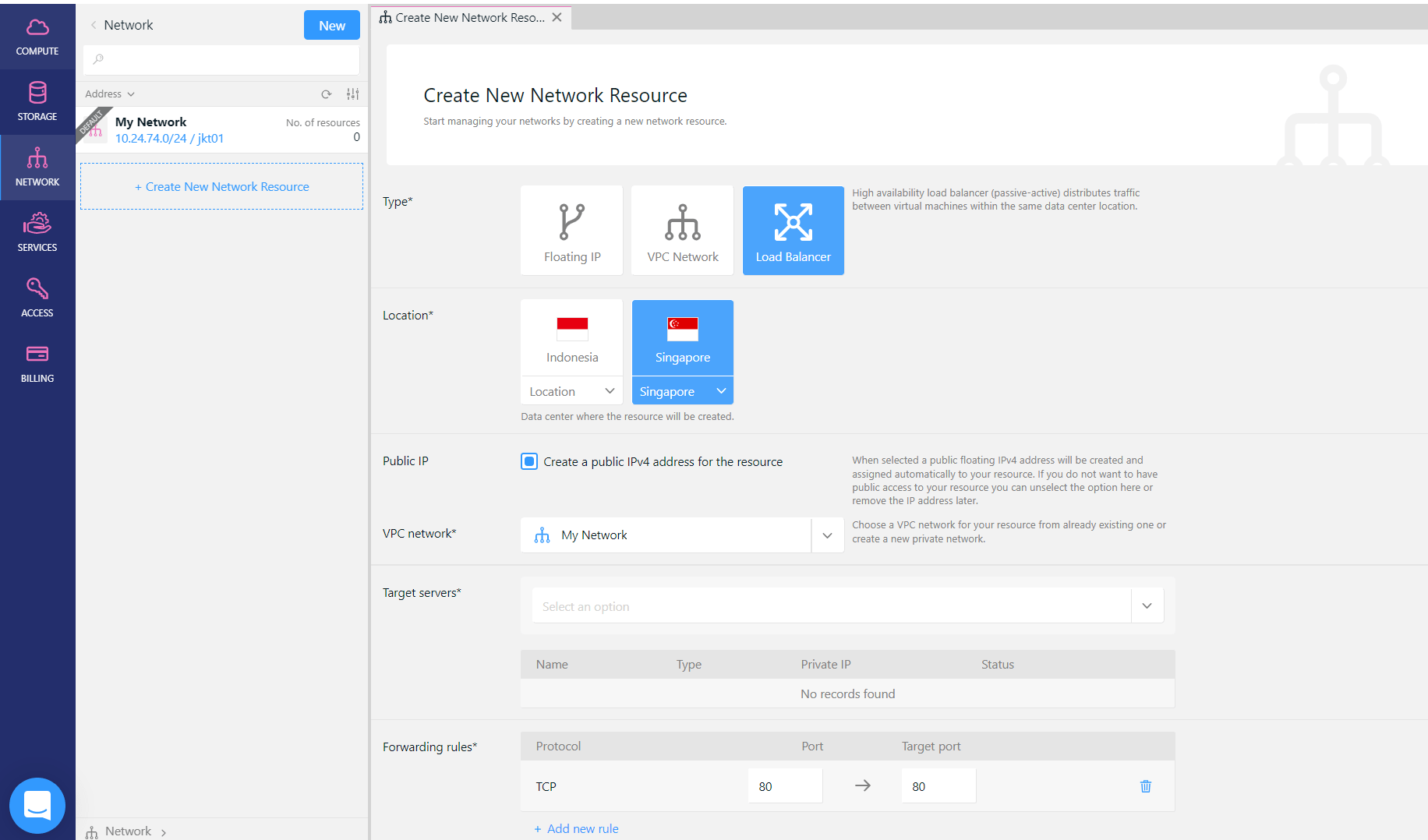Delete the TCP forwarding rule
Image resolution: width=1428 pixels, height=840 pixels.
1145,786
